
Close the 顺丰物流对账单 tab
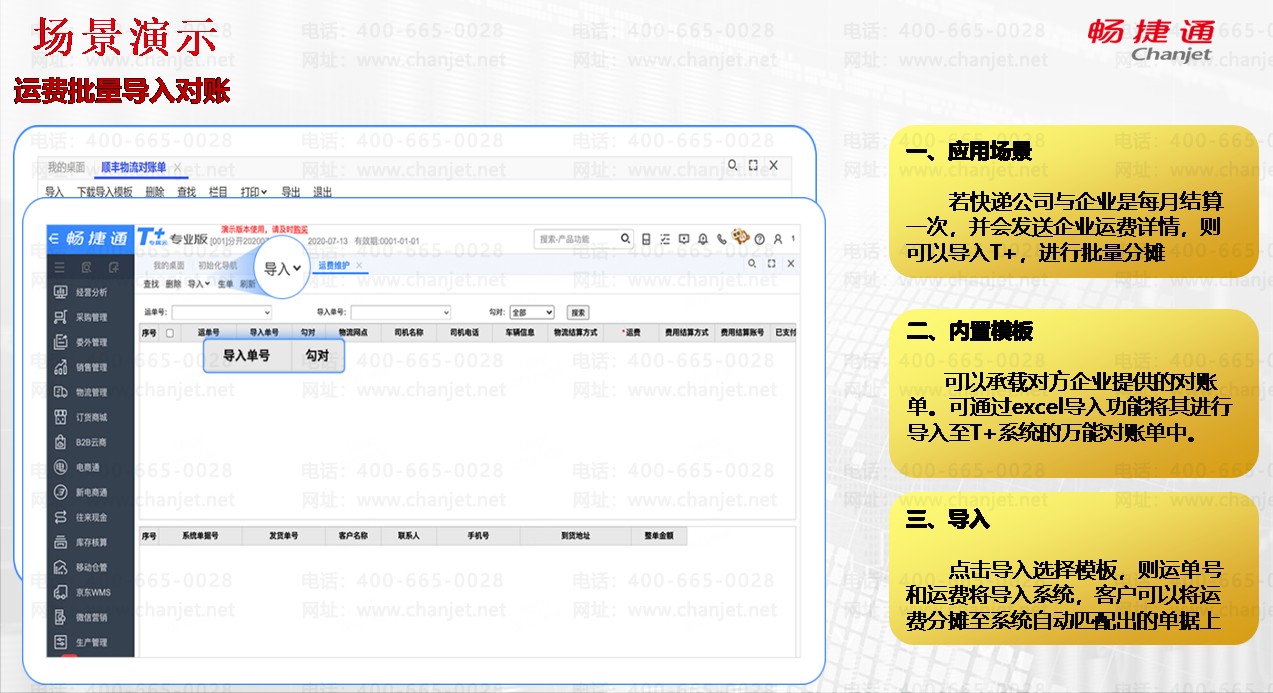[177, 167]
